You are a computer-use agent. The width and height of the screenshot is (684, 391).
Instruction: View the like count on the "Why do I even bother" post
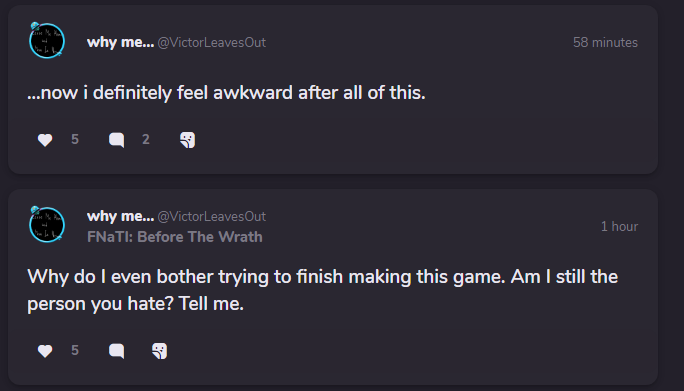pos(75,350)
